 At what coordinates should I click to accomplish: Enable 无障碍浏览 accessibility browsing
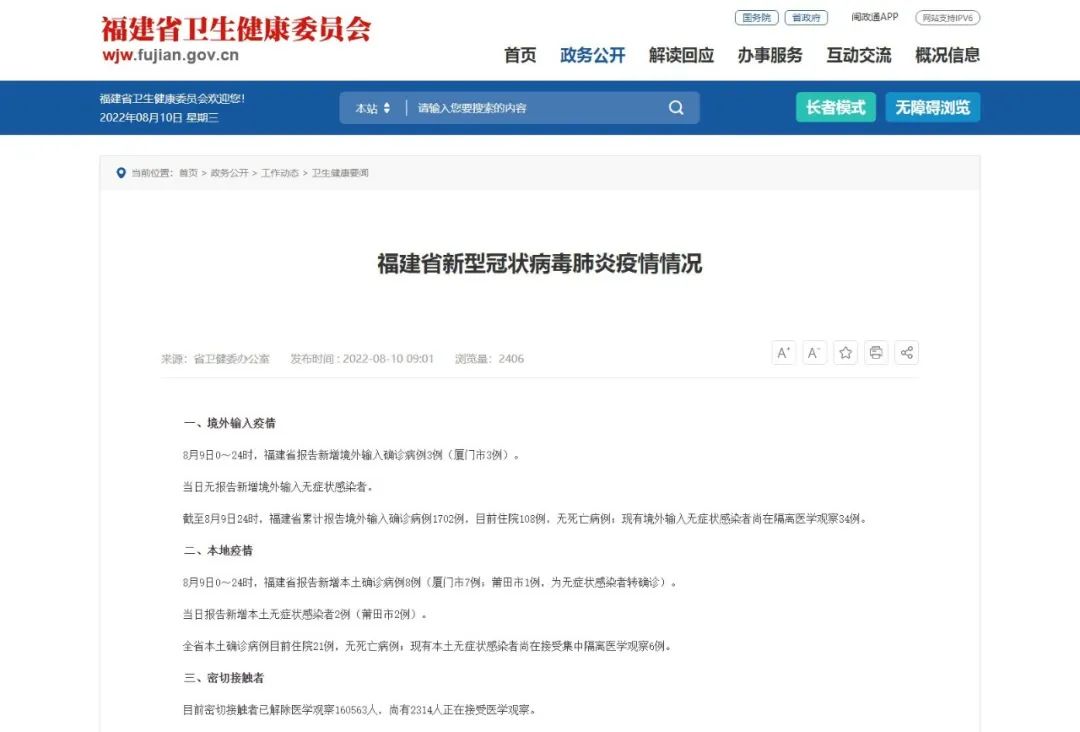click(x=932, y=108)
